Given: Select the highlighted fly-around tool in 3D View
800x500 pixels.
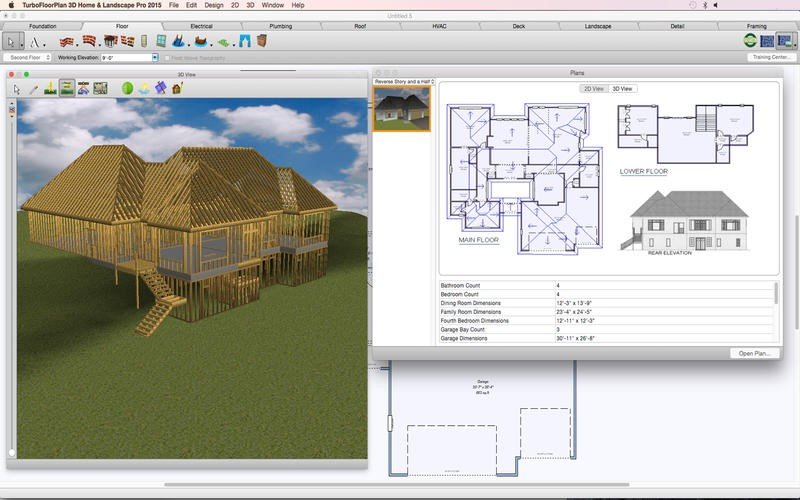Looking at the screenshot, I should (x=66, y=88).
